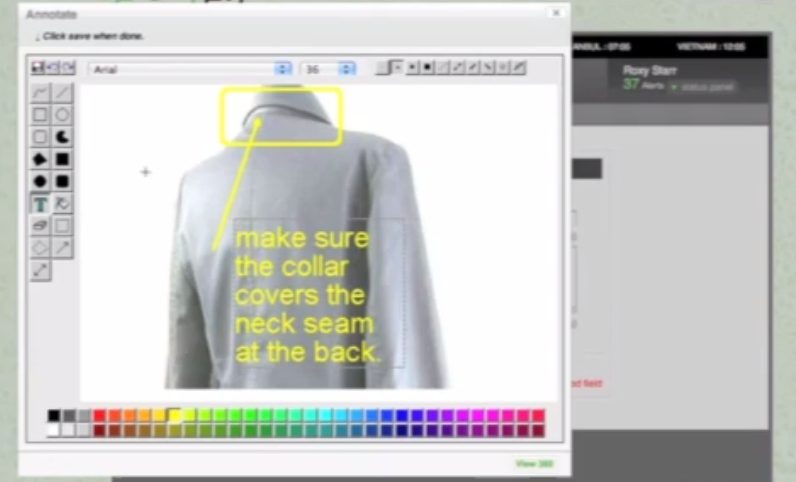
Task: Select the filled square shape tool
Action: pyautogui.click(x=62, y=159)
